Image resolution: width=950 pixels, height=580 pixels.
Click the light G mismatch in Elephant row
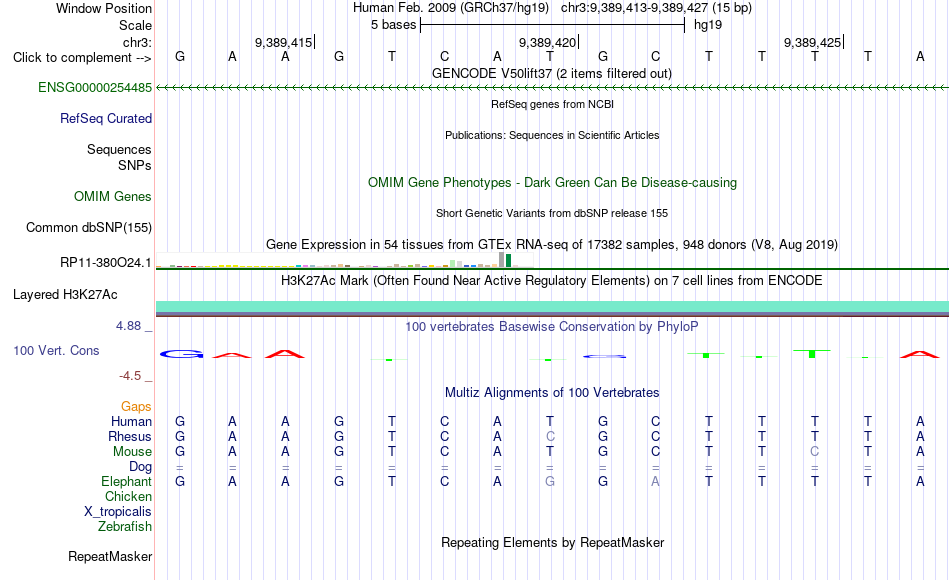coord(550,481)
